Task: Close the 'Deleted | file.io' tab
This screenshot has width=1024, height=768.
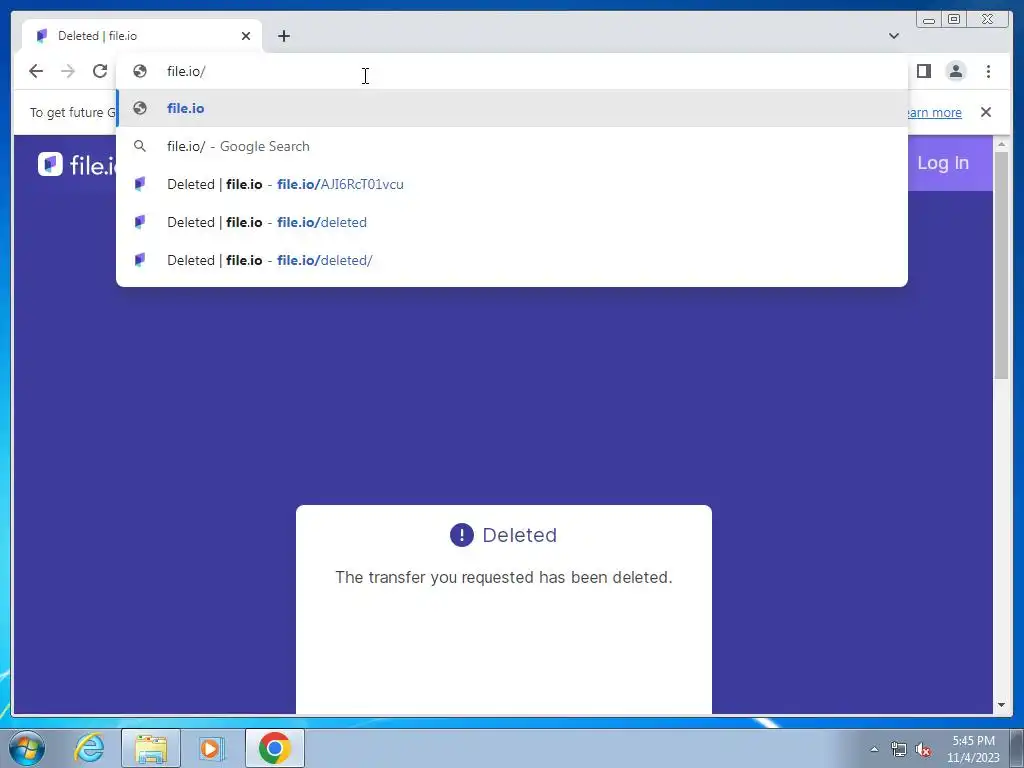Action: click(246, 36)
